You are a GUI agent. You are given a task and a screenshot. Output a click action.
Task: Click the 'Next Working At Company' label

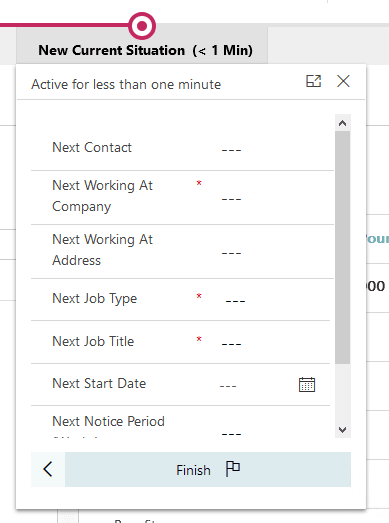click(x=102, y=196)
